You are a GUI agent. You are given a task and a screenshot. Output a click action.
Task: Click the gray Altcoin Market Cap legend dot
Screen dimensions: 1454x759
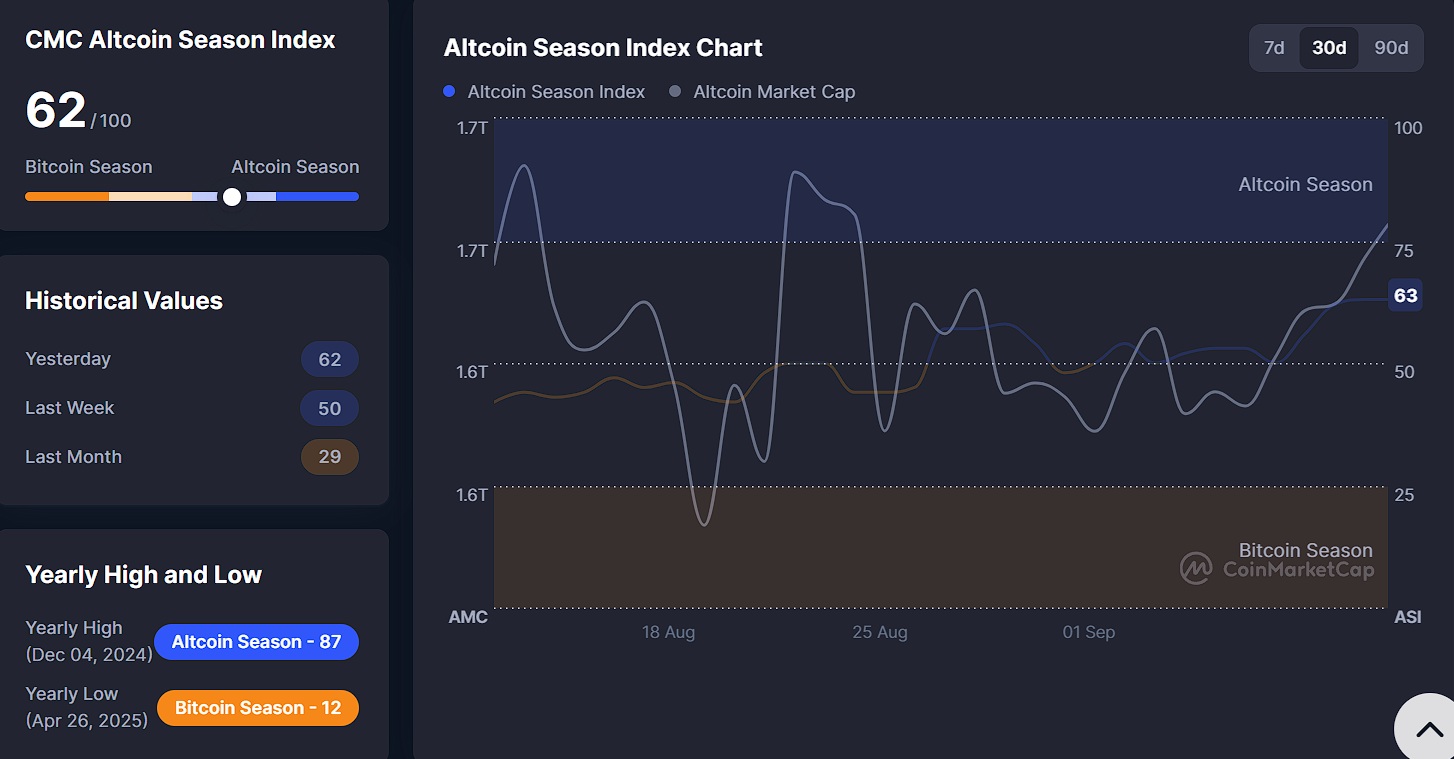(x=675, y=92)
